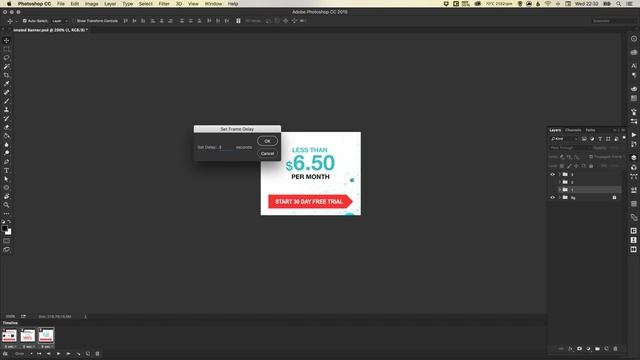Select the Lasso tool

coord(7,58)
